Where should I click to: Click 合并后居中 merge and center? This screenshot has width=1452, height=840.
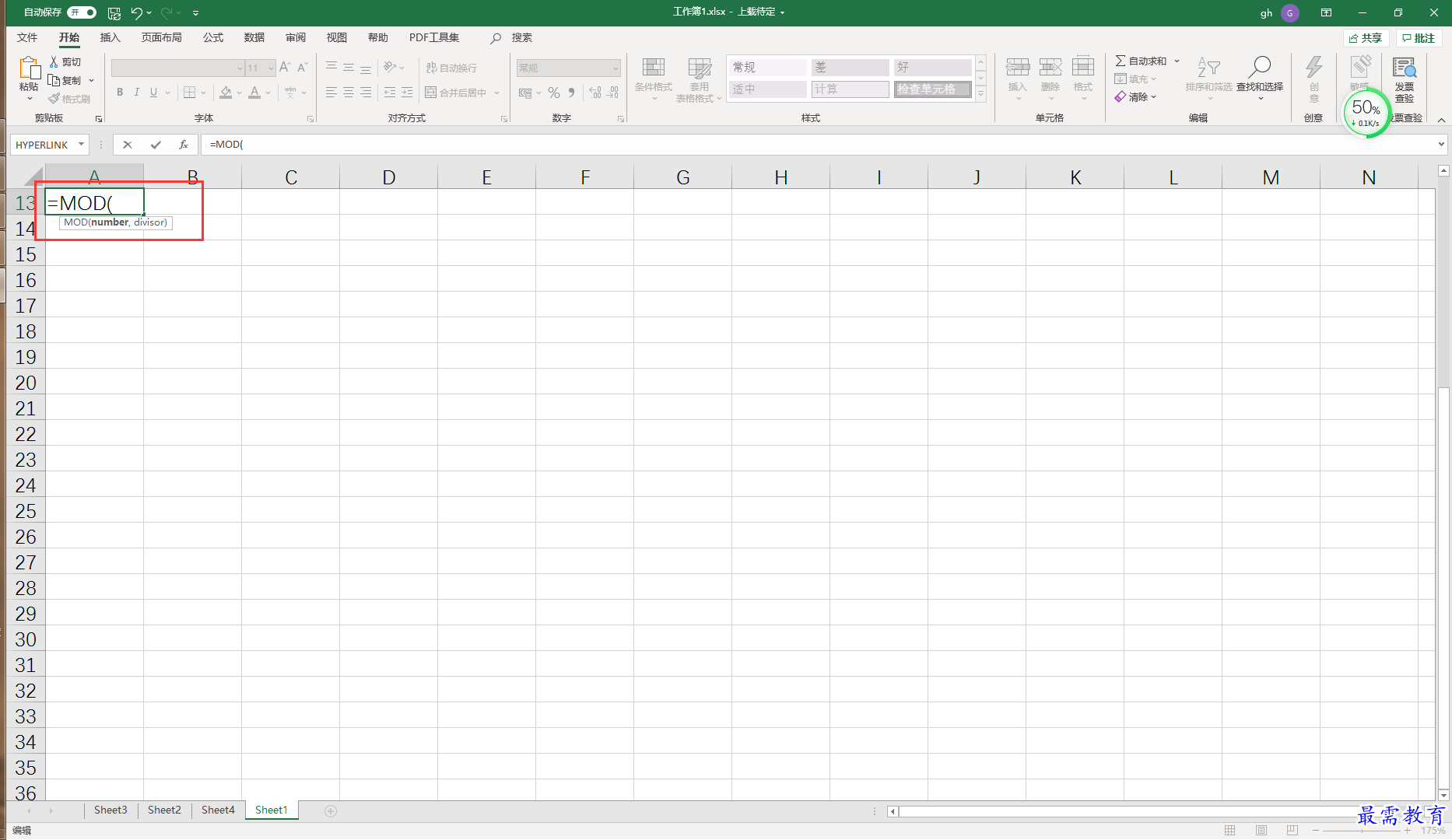456,93
